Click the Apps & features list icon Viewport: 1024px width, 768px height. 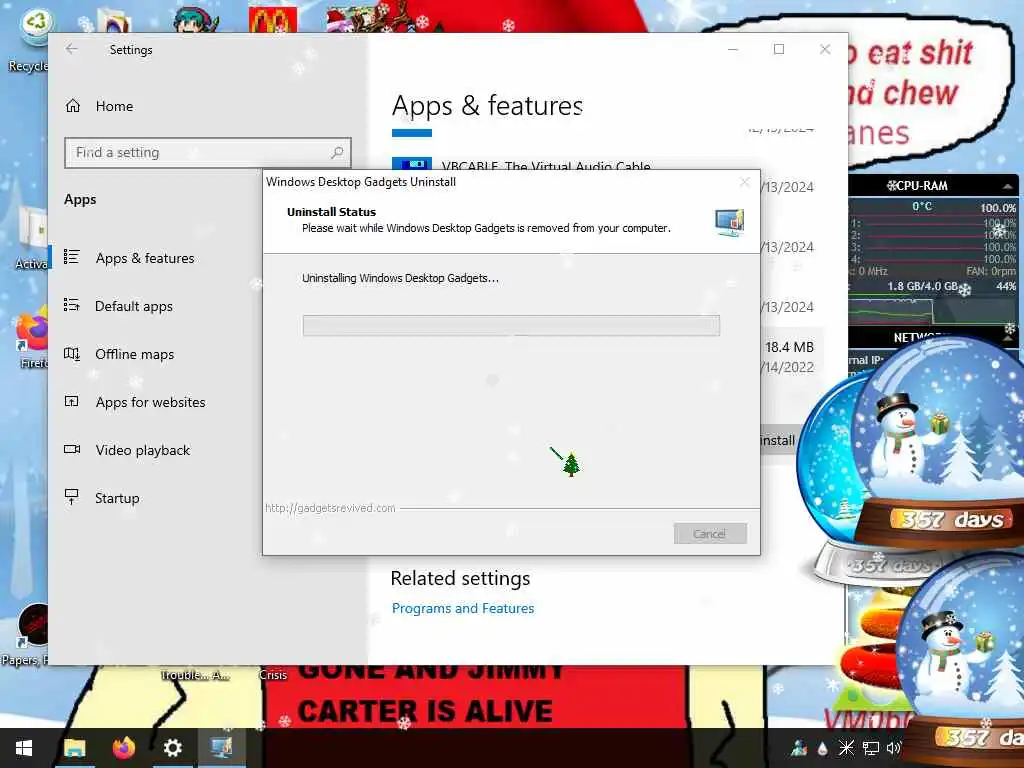pyautogui.click(x=72, y=257)
